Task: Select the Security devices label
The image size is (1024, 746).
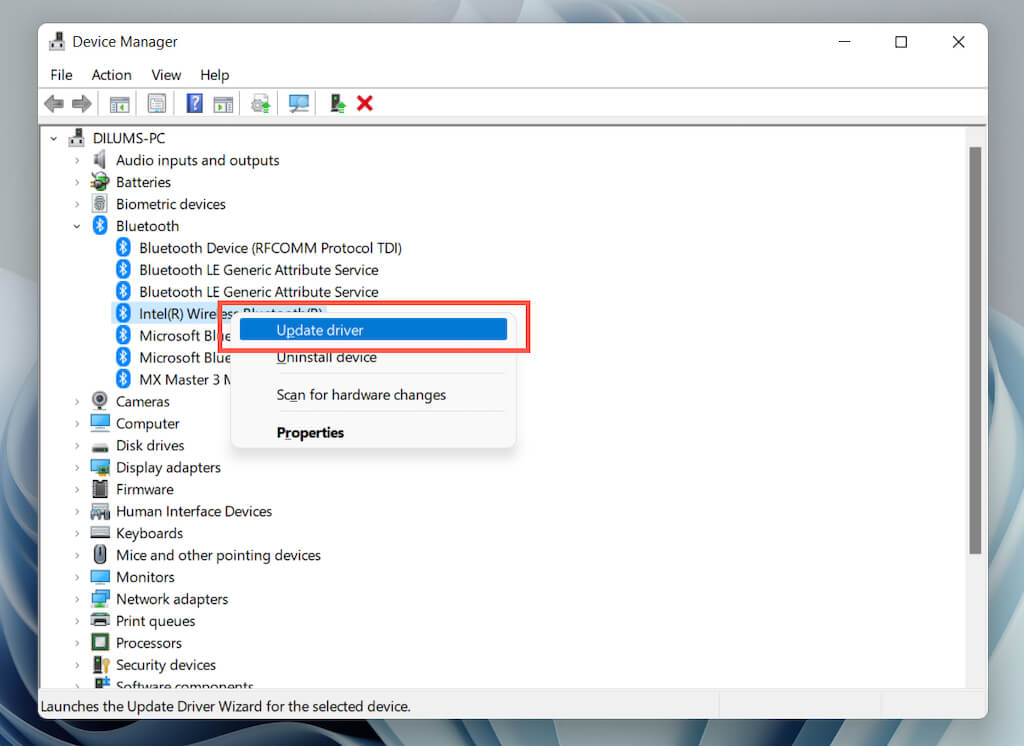Action: pyautogui.click(x=166, y=664)
